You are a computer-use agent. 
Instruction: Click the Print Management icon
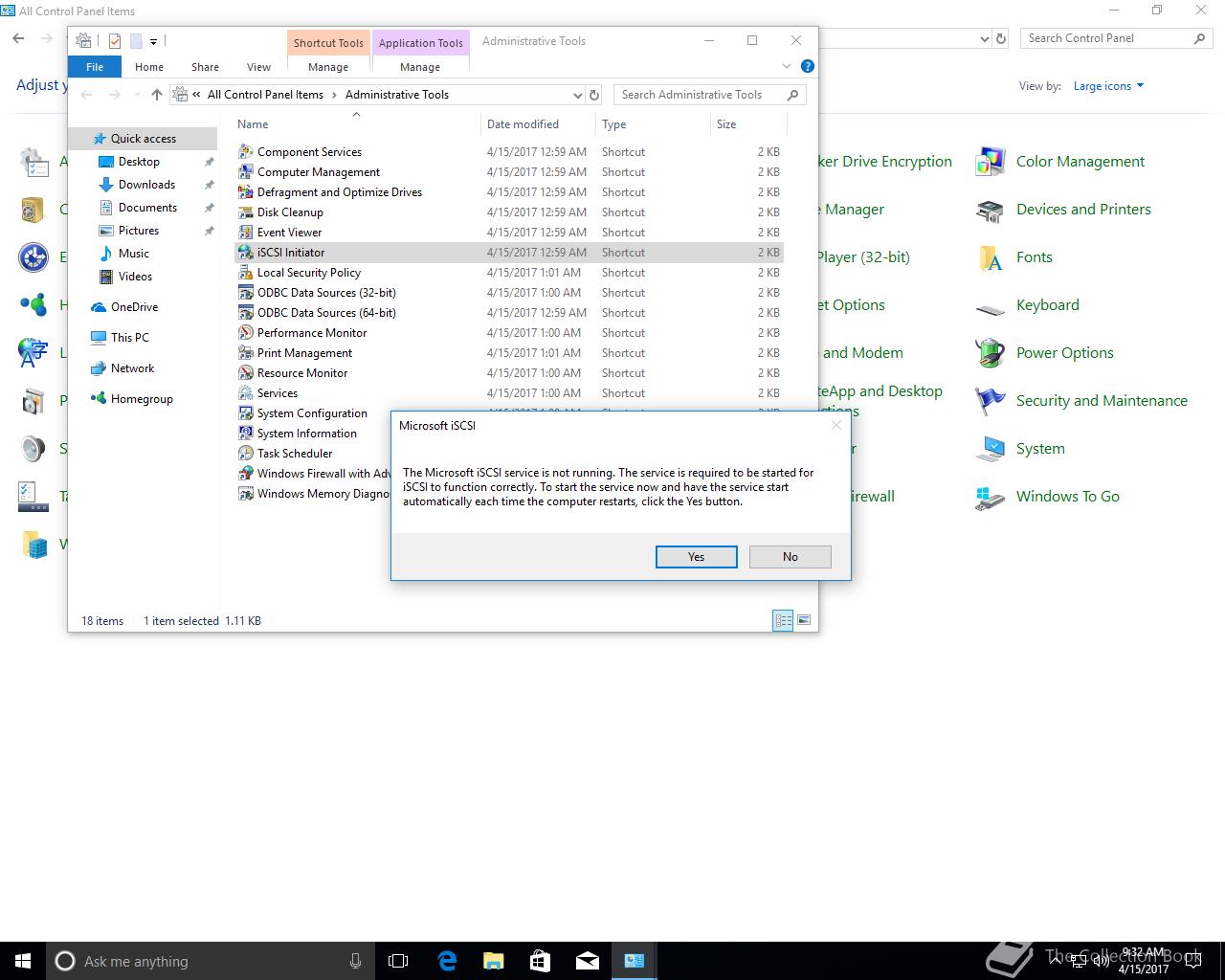click(246, 353)
